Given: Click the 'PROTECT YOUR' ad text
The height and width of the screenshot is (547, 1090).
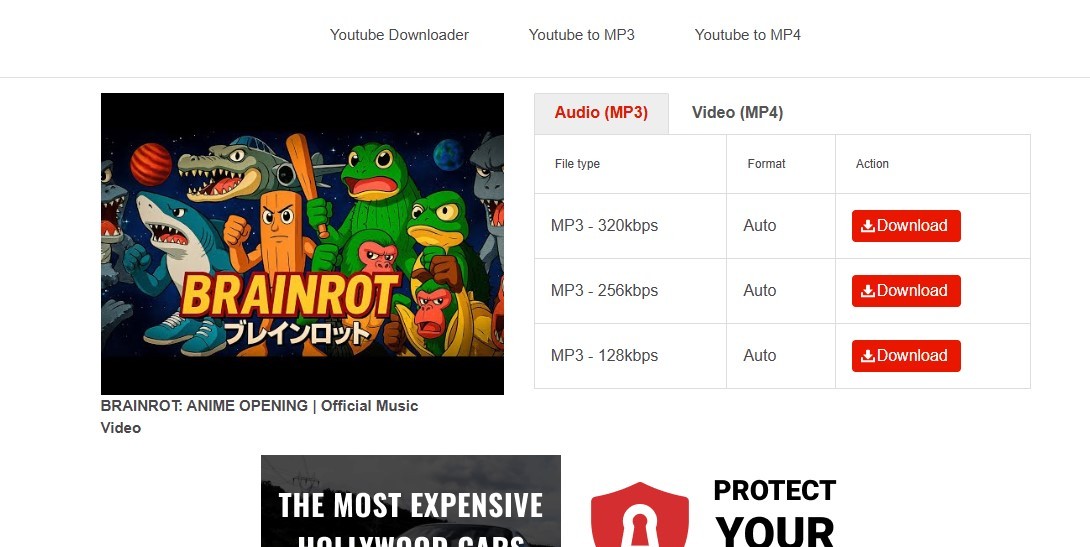Looking at the screenshot, I should pyautogui.click(x=774, y=512).
